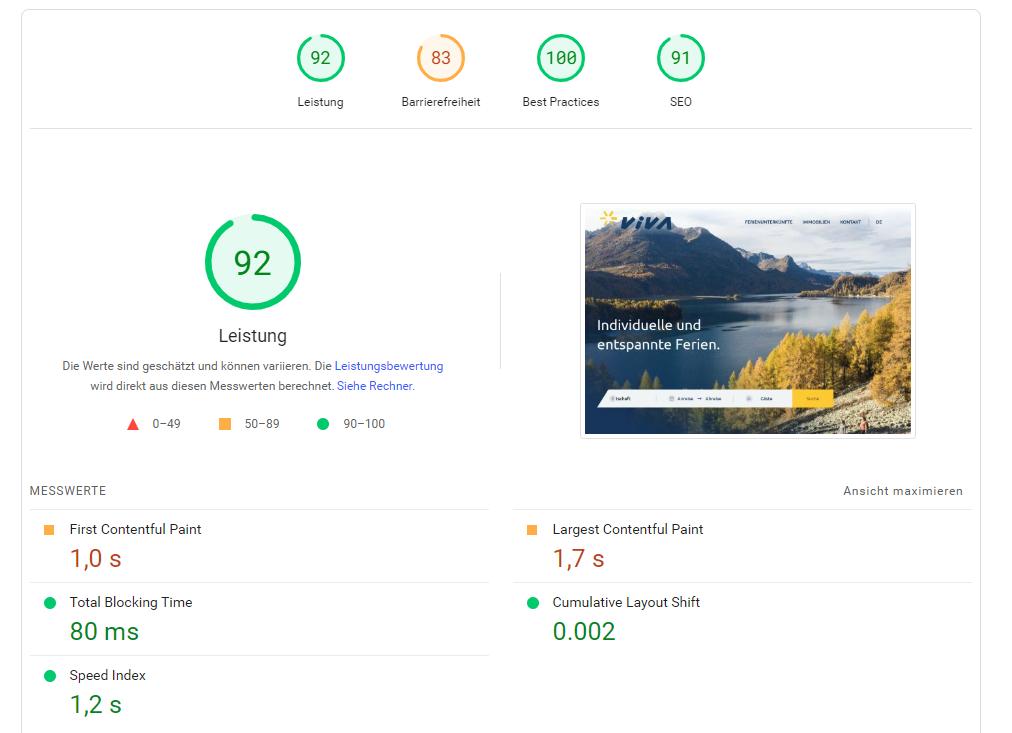Viewport: 1012px width, 733px height.
Task: Click the 0.002 layout shift value
Action: click(x=583, y=632)
